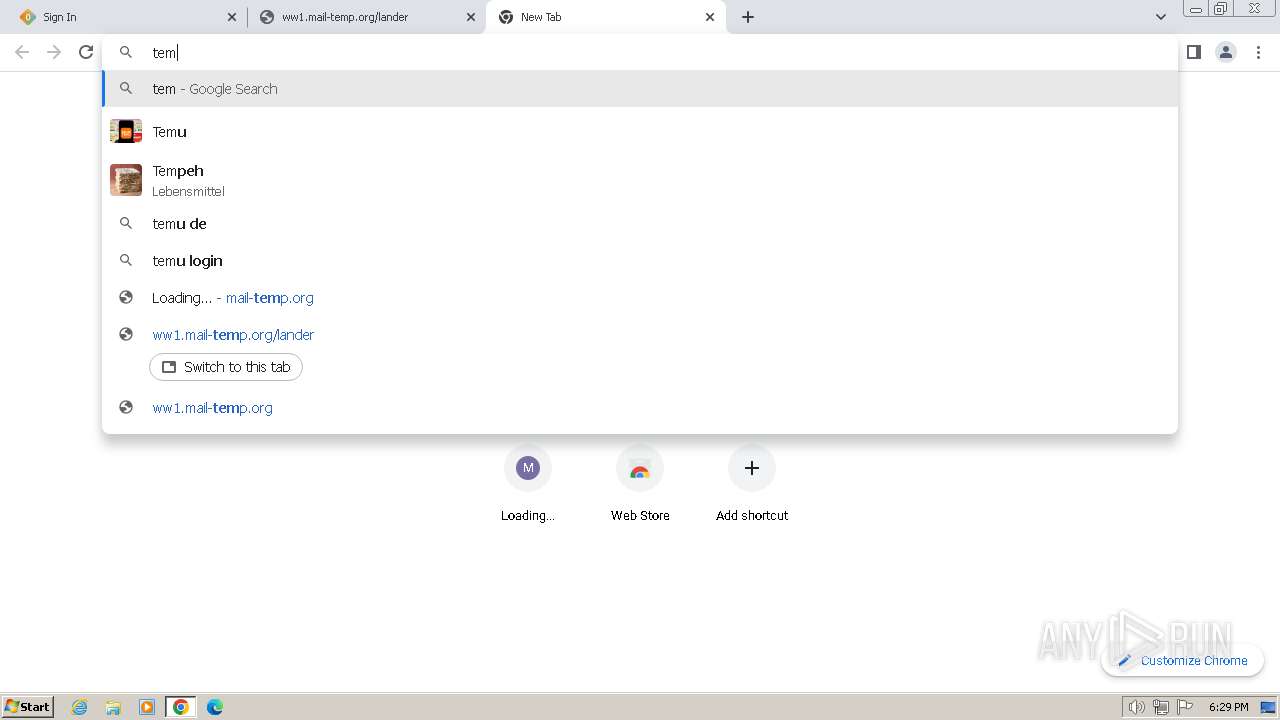Click the Add shortcut tile

click(x=752, y=484)
